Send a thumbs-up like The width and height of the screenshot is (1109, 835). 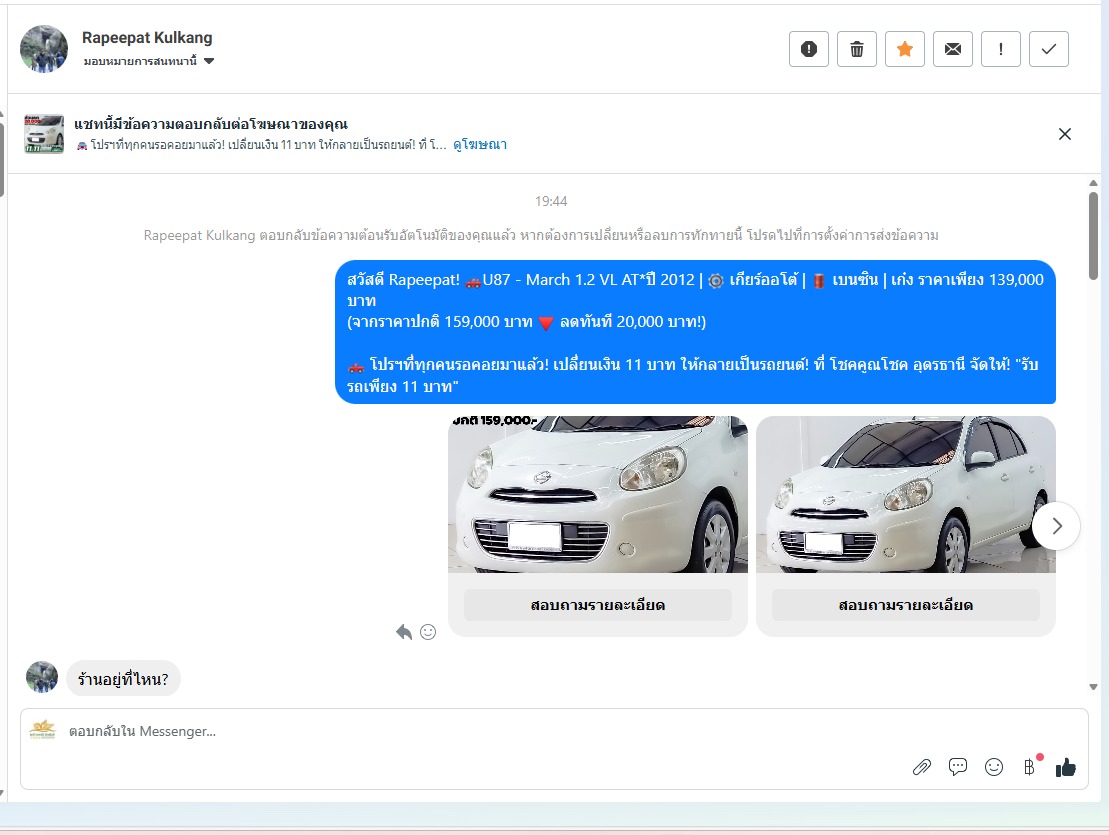1066,767
